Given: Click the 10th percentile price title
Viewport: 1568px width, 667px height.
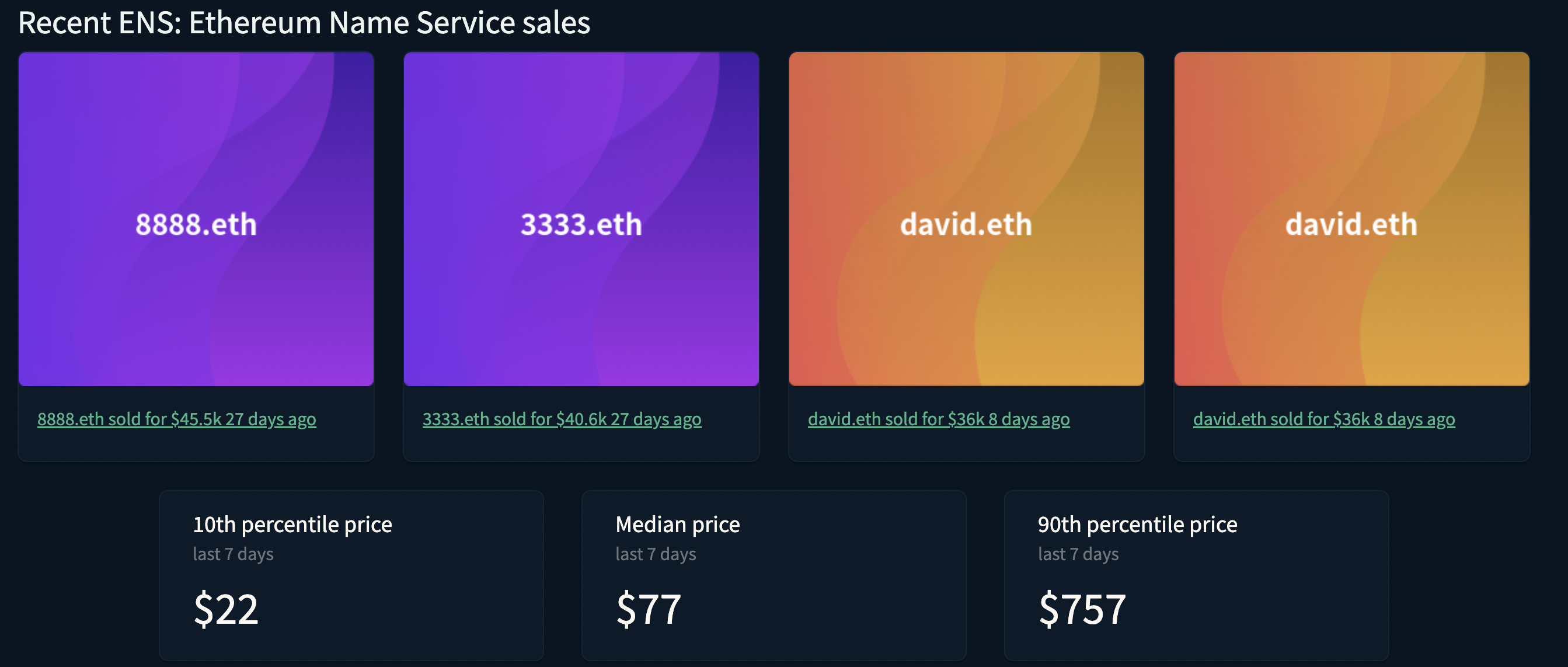Looking at the screenshot, I should point(292,524).
